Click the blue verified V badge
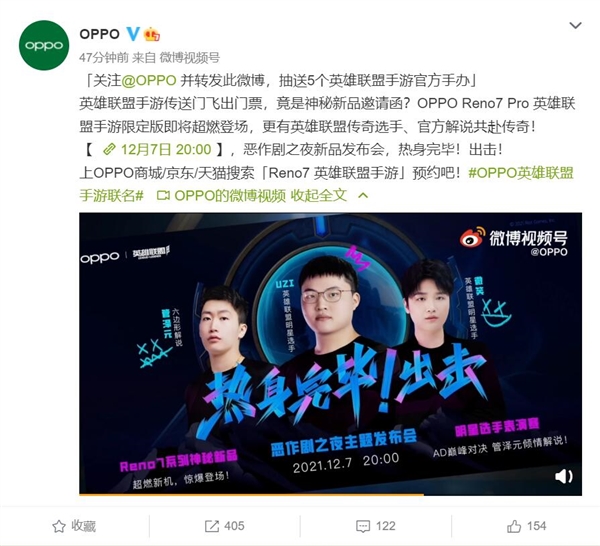Image resolution: width=600 pixels, height=546 pixels. tap(133, 34)
